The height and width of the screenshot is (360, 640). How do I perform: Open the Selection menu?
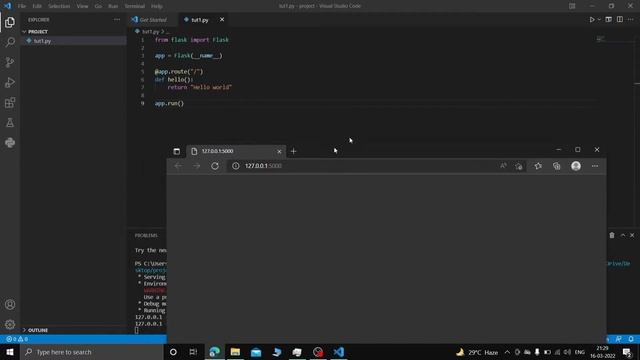pyautogui.click(x=59, y=6)
